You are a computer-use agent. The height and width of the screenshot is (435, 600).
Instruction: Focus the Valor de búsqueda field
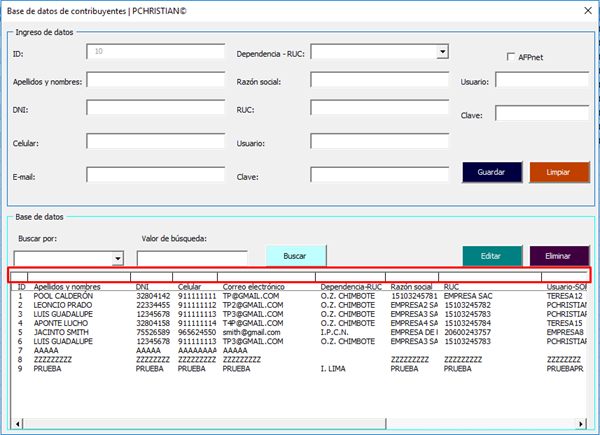[x=192, y=259]
